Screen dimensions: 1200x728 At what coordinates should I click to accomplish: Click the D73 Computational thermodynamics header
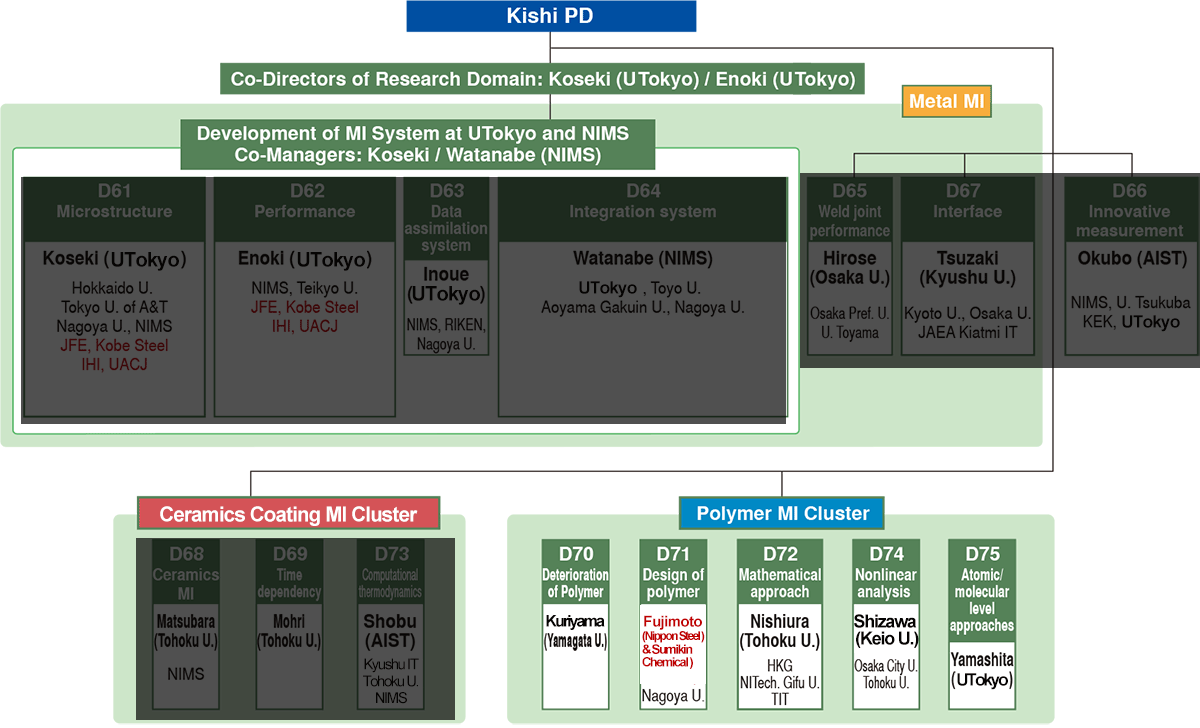pos(391,573)
